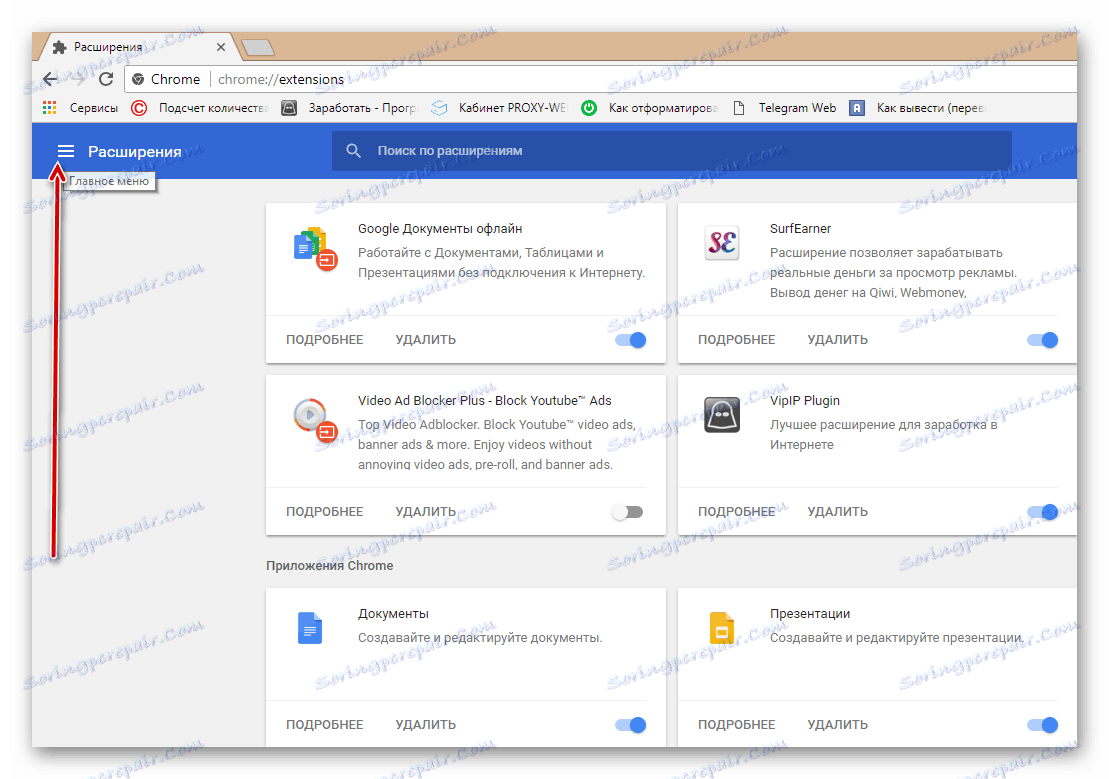This screenshot has width=1109, height=779.
Task: Reload the extensions page
Action: coord(106,79)
